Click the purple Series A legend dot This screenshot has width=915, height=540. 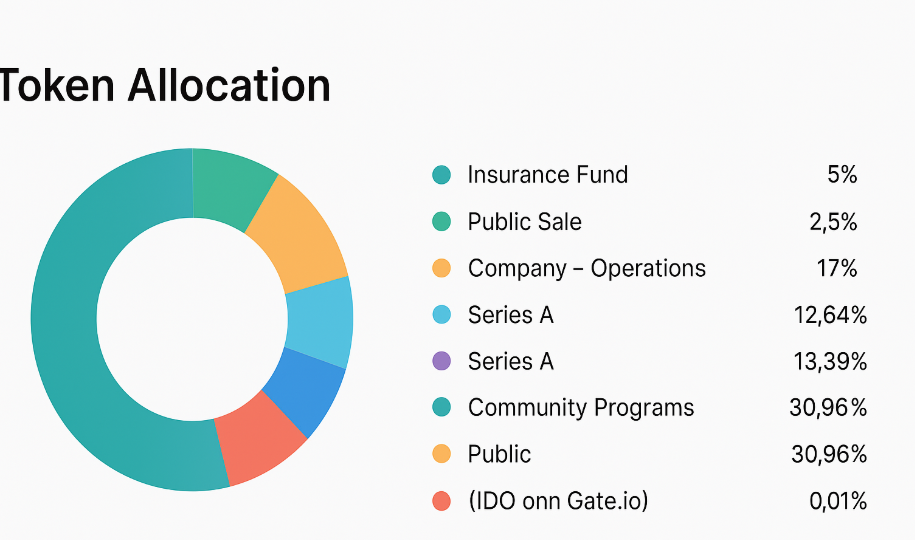point(441,361)
